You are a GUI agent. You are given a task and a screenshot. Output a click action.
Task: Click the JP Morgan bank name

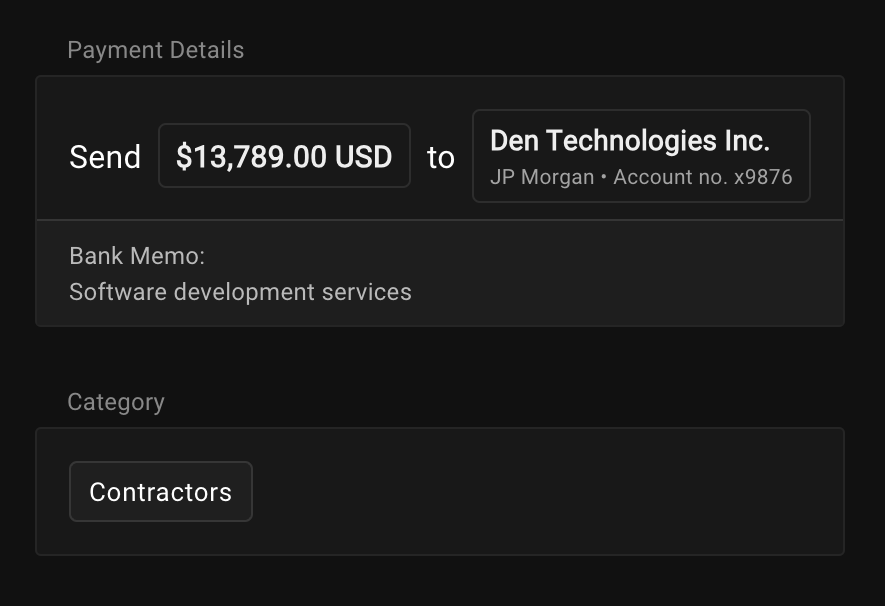coord(542,177)
